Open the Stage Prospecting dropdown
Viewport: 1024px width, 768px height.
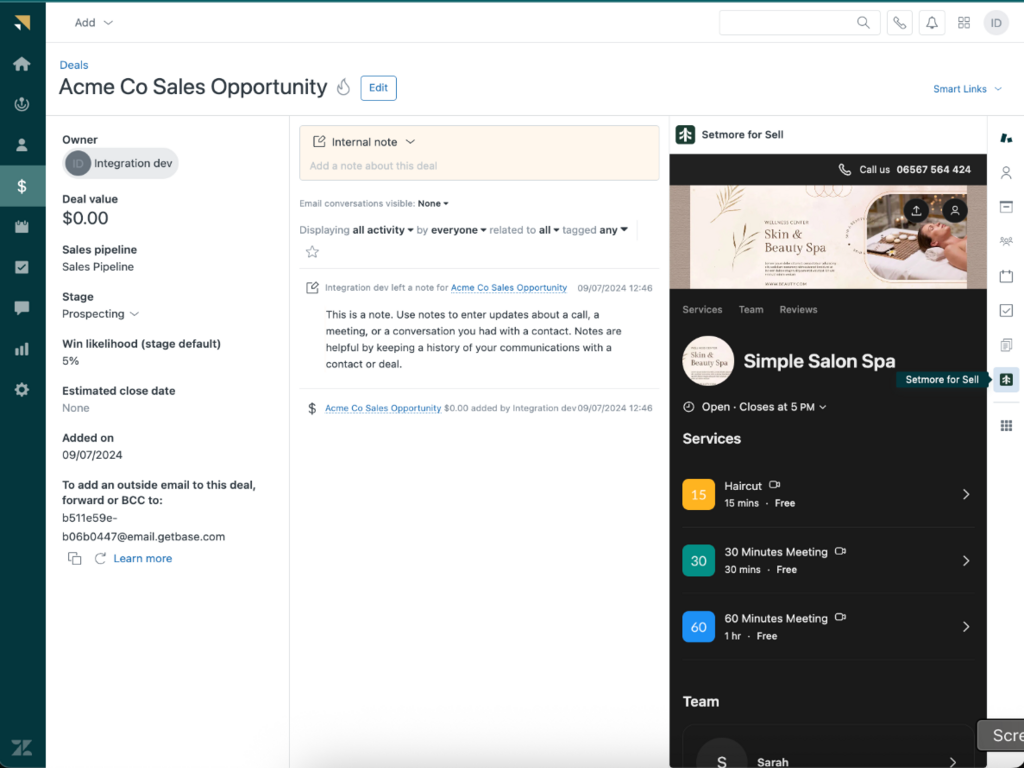tap(100, 314)
